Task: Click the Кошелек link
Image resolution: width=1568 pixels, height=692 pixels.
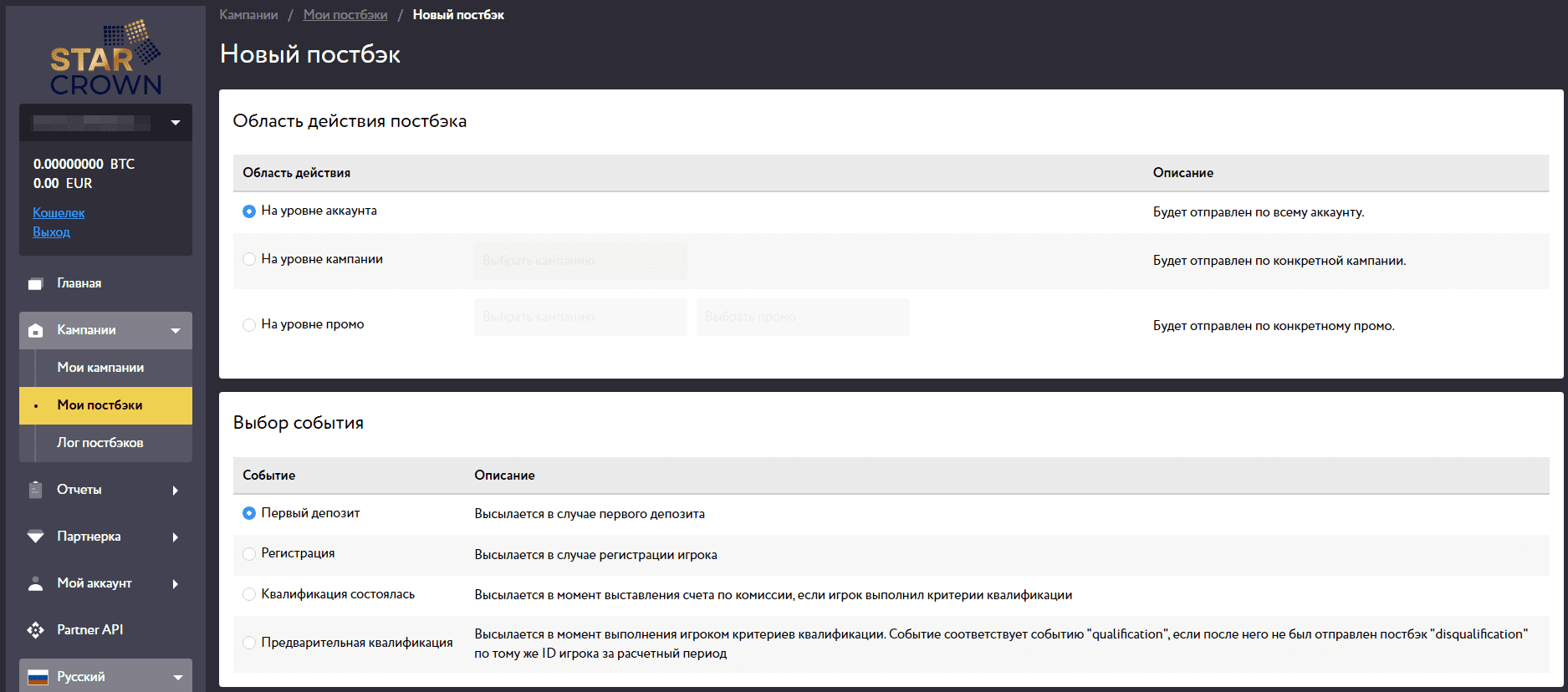Action: click(59, 213)
